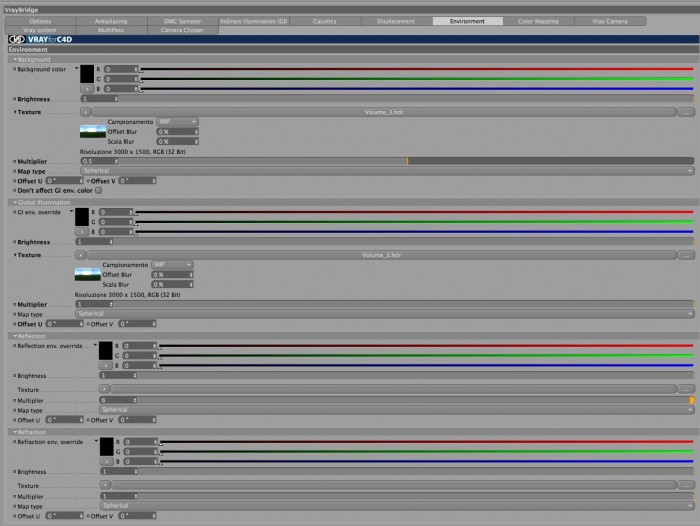Click the Background color black swatch
Viewport: 700px width, 526px height.
click(87, 74)
